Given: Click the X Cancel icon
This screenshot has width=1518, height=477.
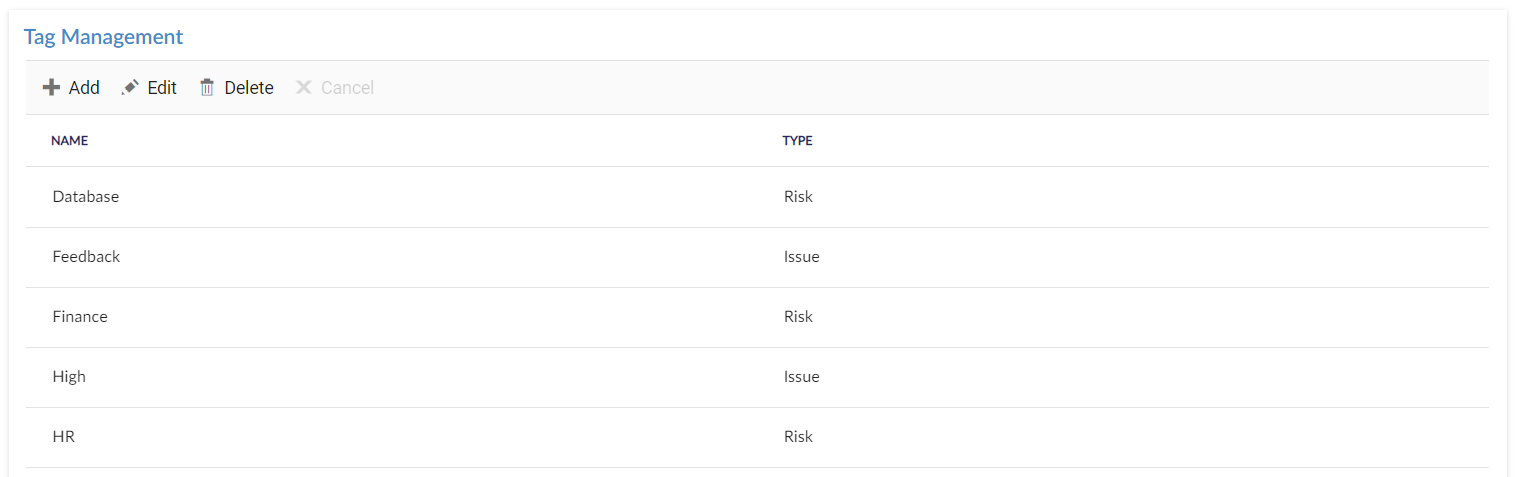Looking at the screenshot, I should pyautogui.click(x=304, y=88).
